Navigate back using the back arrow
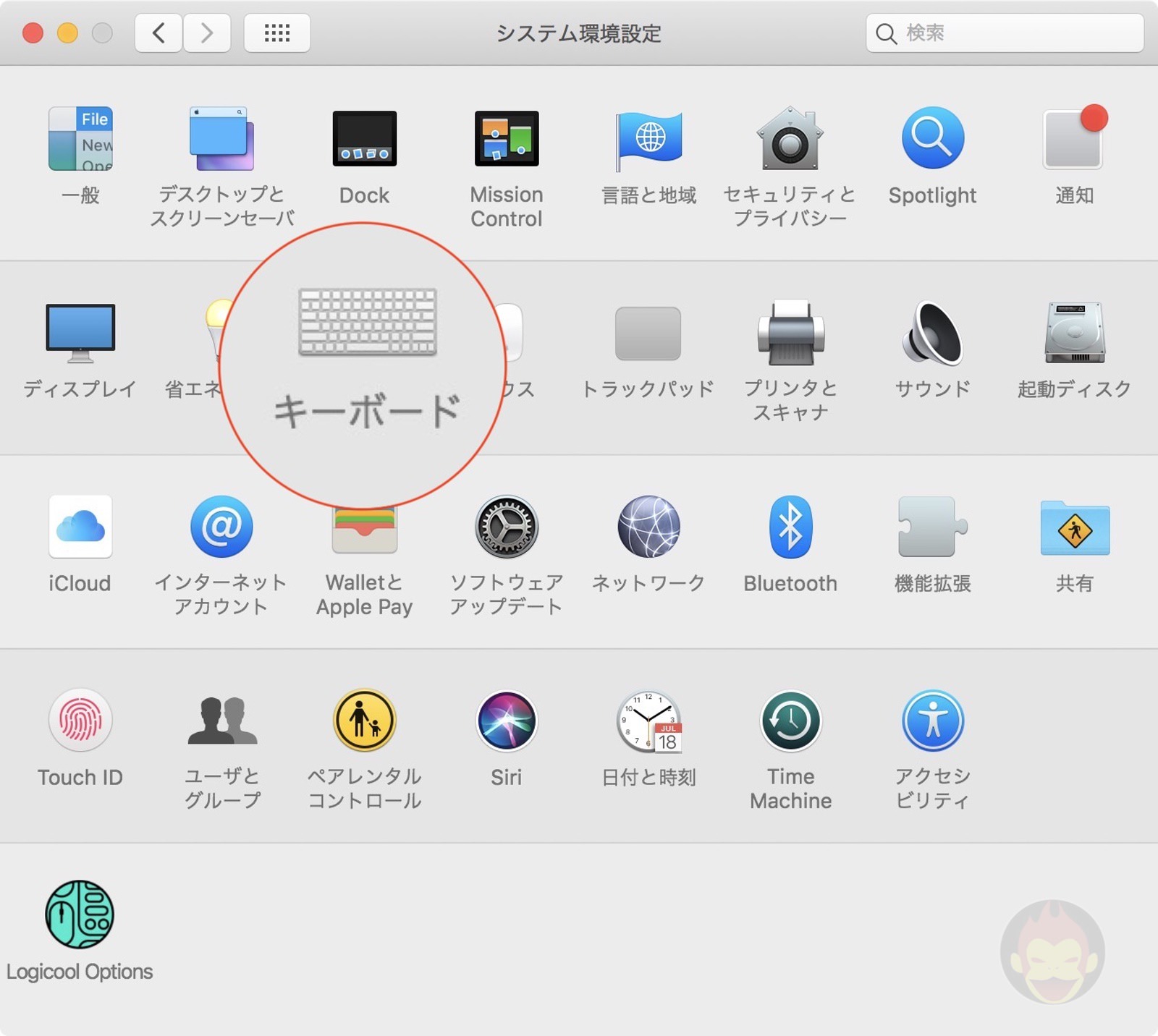 point(159,33)
